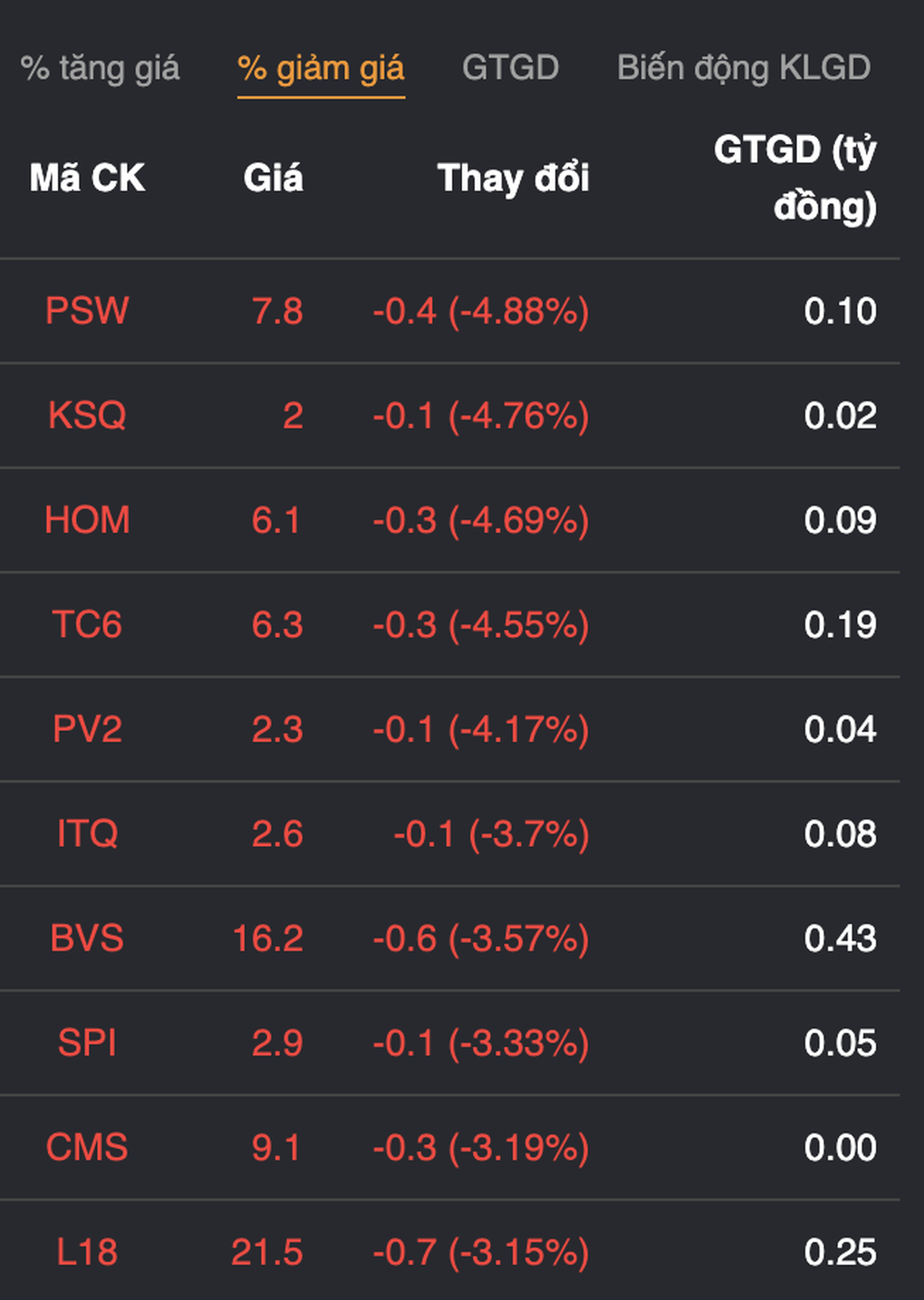Viewport: 924px width, 1300px height.
Task: Click the PV2 ticker link
Action: tap(87, 729)
